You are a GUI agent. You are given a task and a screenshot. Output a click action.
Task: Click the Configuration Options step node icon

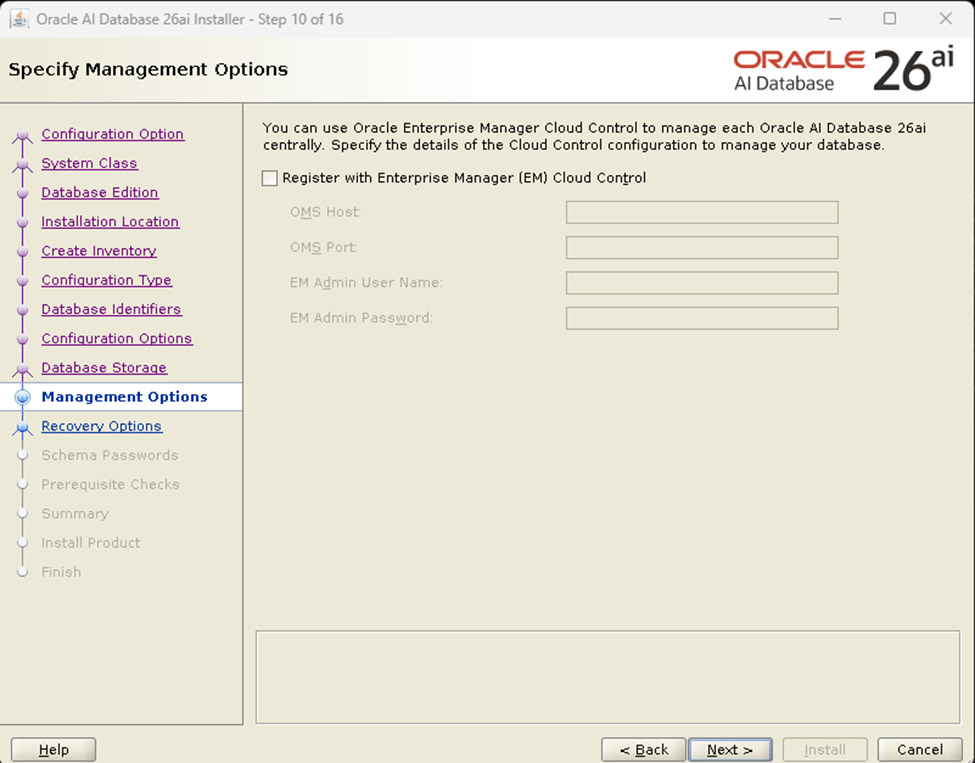click(x=22, y=339)
